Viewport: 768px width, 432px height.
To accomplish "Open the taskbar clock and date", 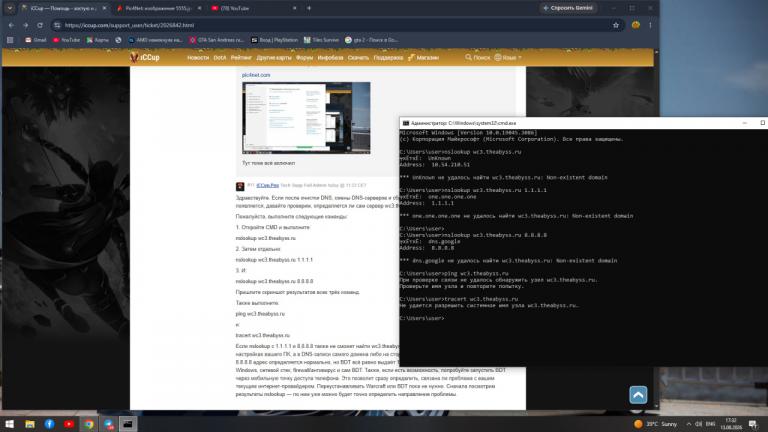I will (x=731, y=424).
